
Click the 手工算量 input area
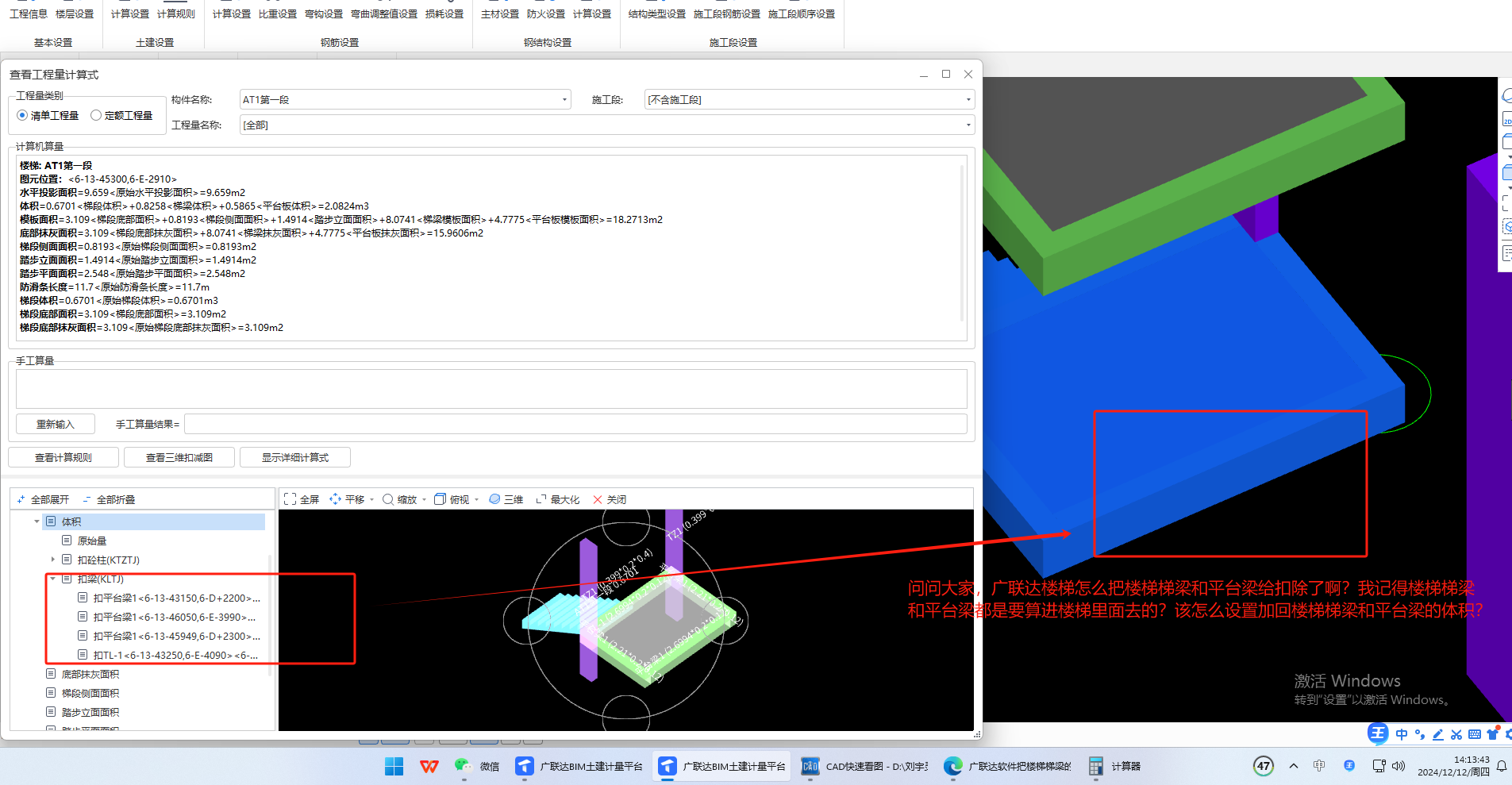point(491,389)
